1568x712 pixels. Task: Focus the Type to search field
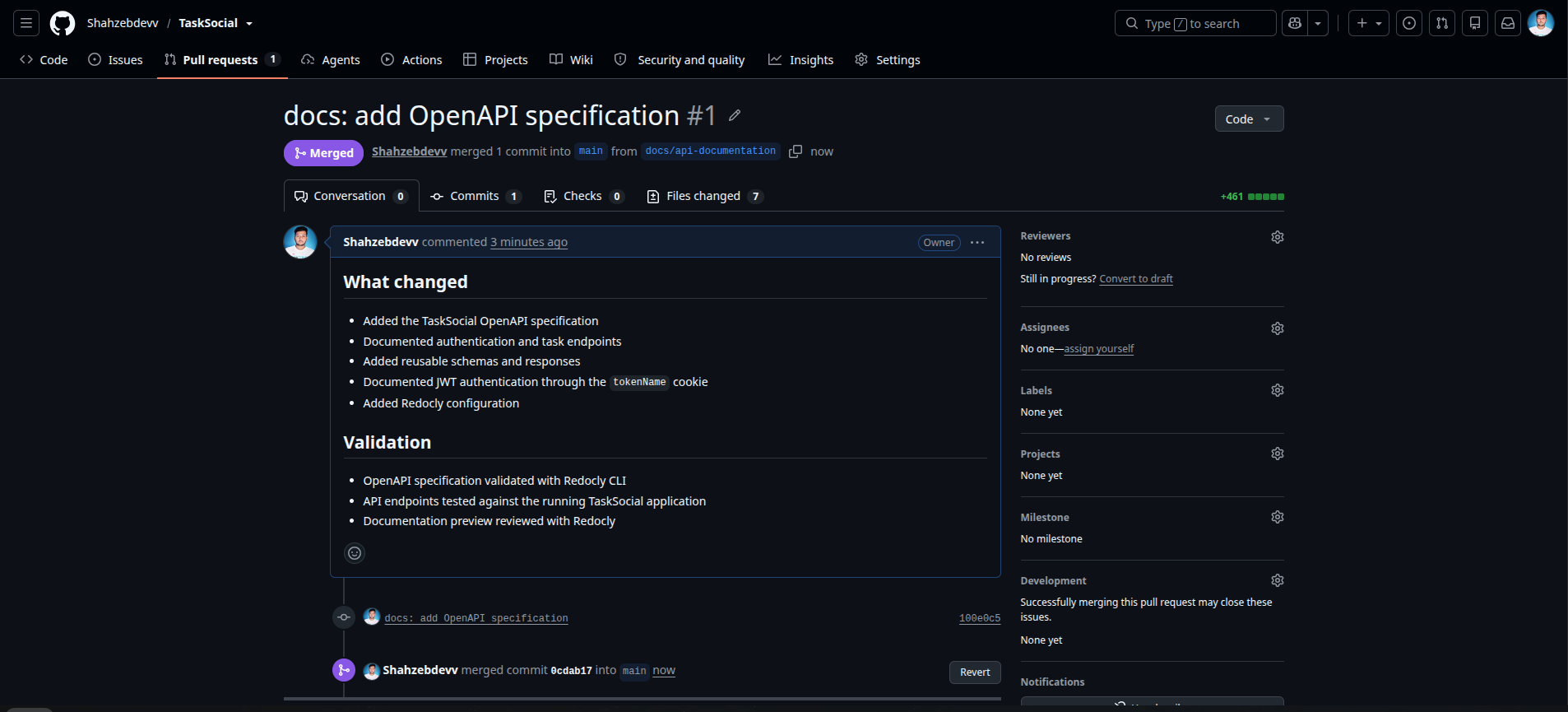1195,23
